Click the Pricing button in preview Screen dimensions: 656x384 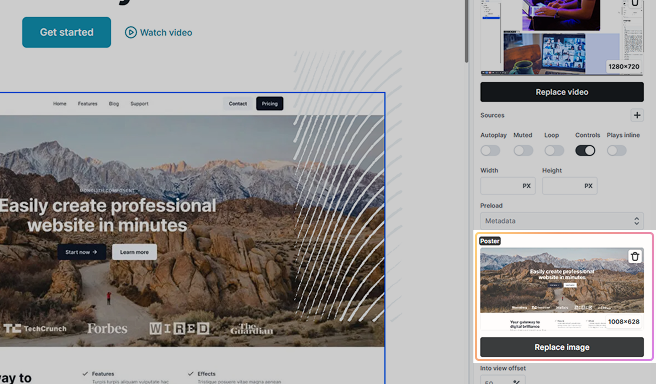[269, 104]
